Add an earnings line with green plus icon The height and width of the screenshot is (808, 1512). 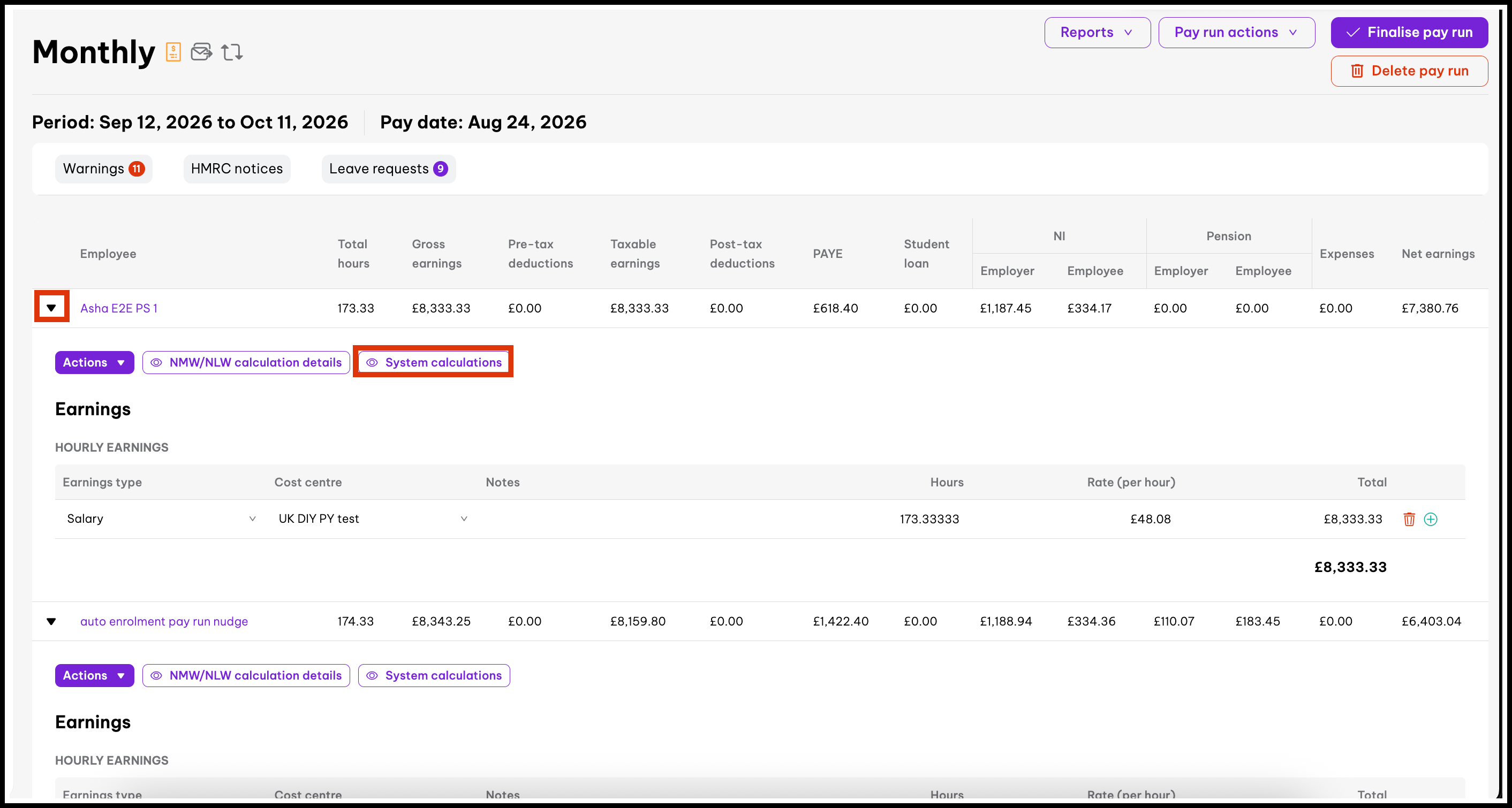click(1431, 519)
